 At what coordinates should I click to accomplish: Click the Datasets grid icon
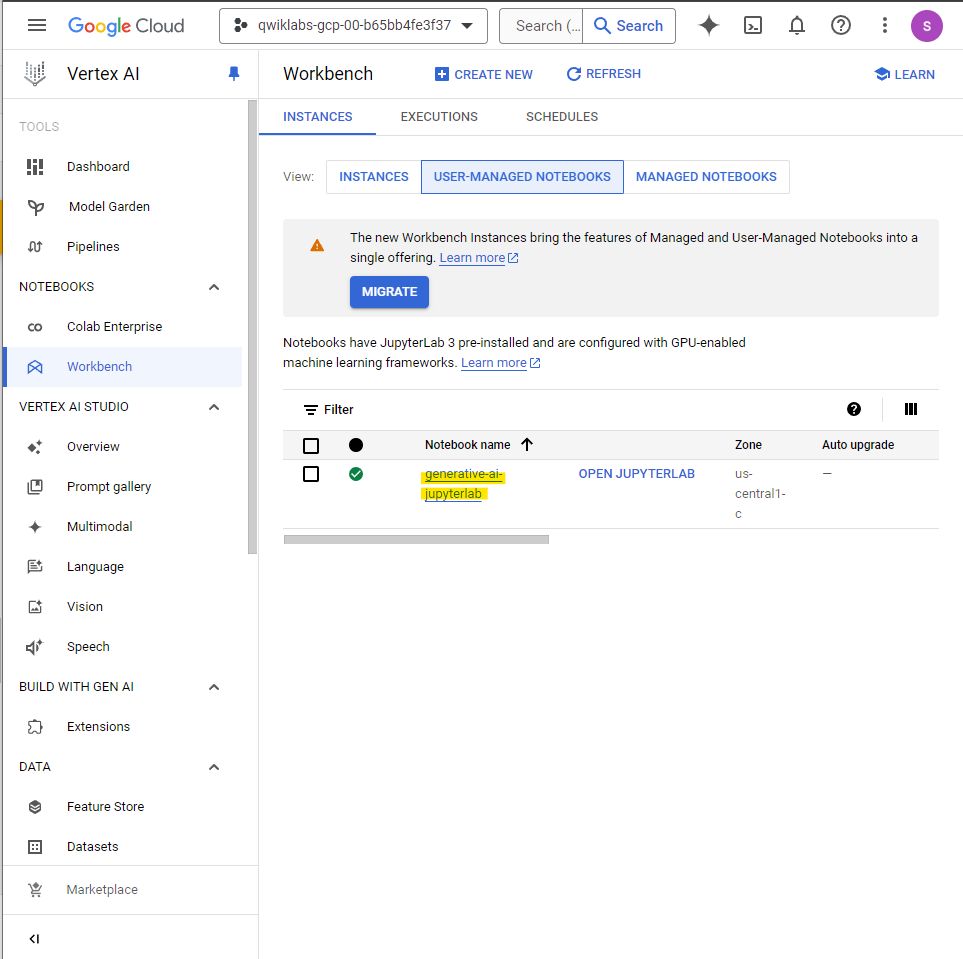click(35, 847)
